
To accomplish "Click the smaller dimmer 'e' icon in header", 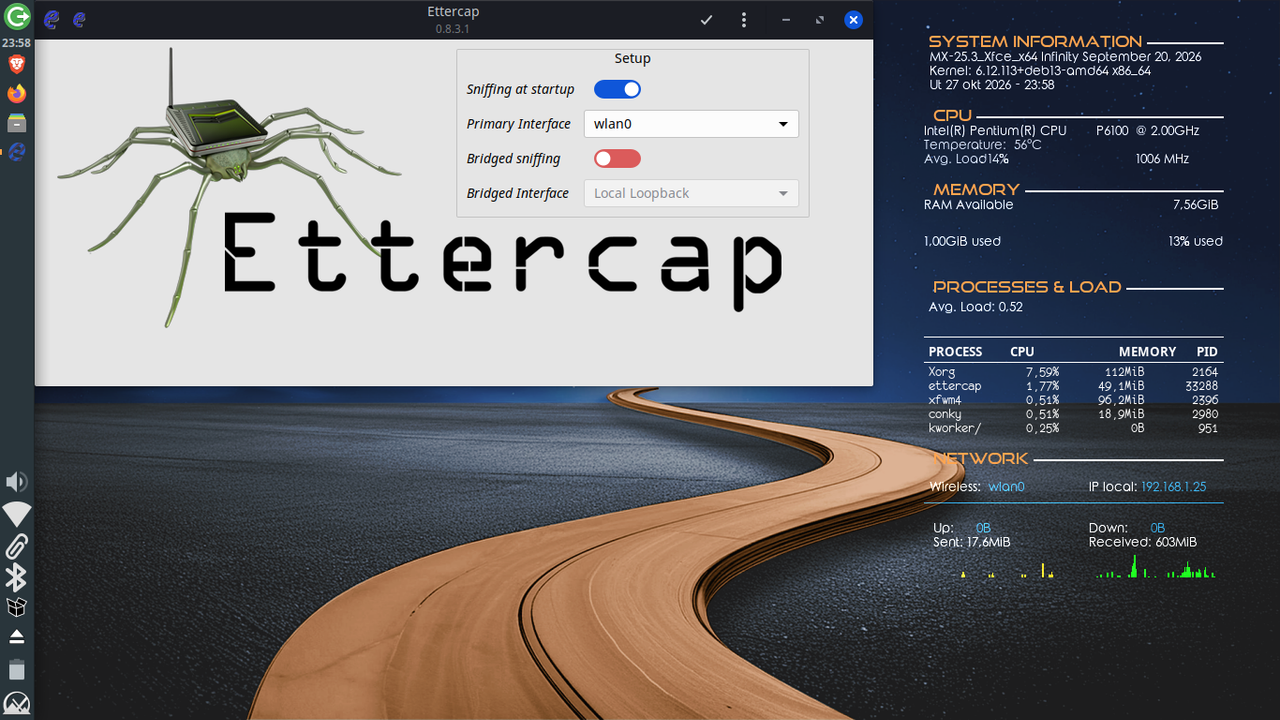I will (79, 19).
